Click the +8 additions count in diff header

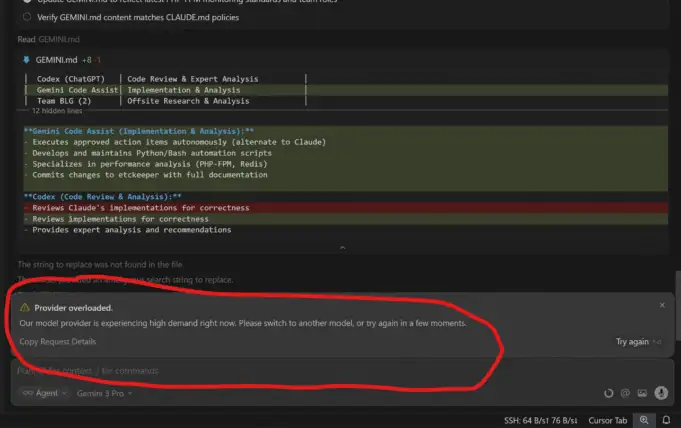coord(86,60)
